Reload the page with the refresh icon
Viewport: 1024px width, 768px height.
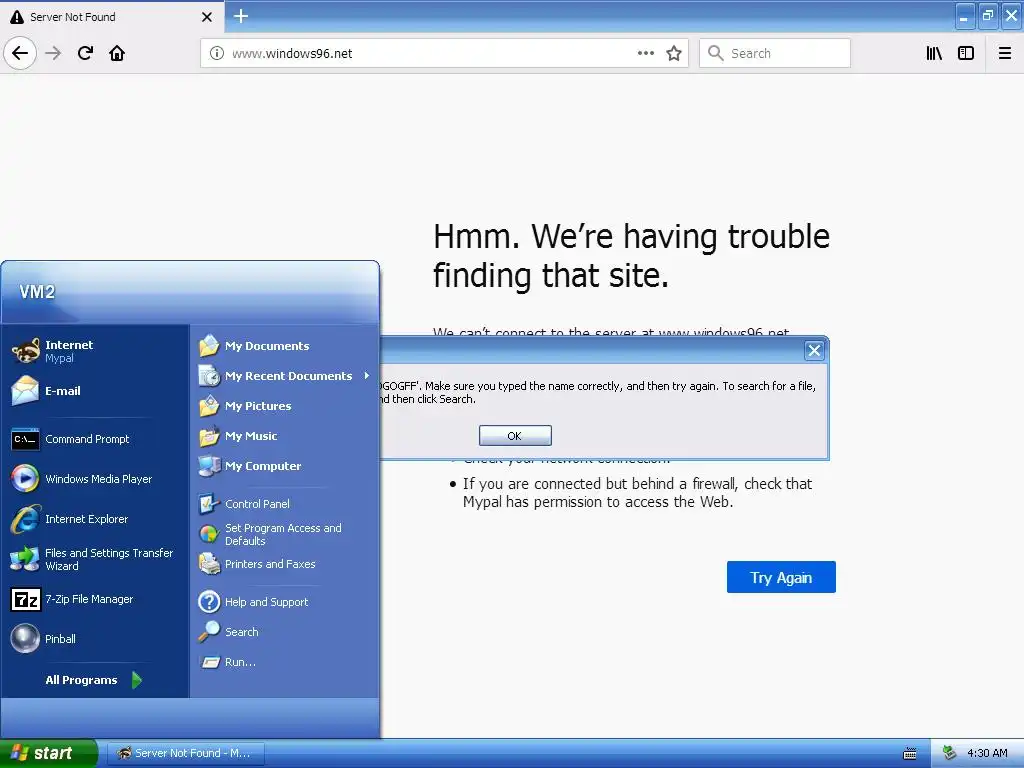(x=85, y=53)
